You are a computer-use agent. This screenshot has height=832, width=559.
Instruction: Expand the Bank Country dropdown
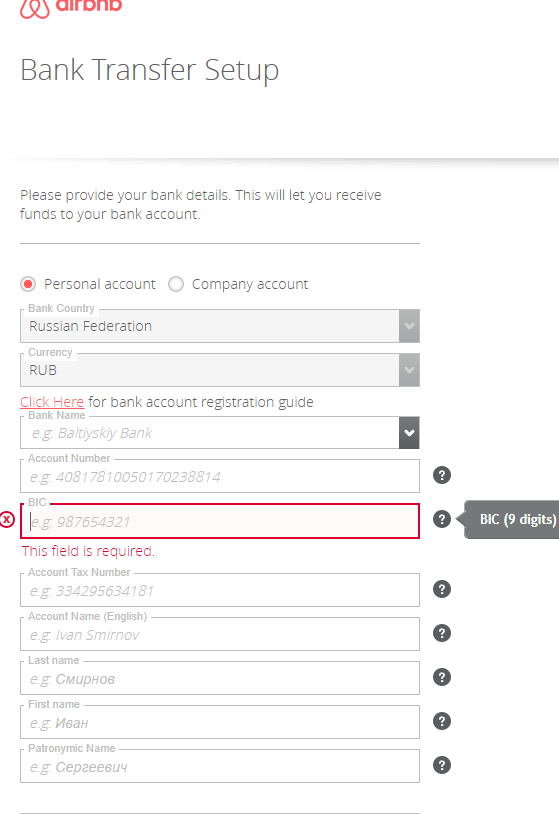coord(220,326)
